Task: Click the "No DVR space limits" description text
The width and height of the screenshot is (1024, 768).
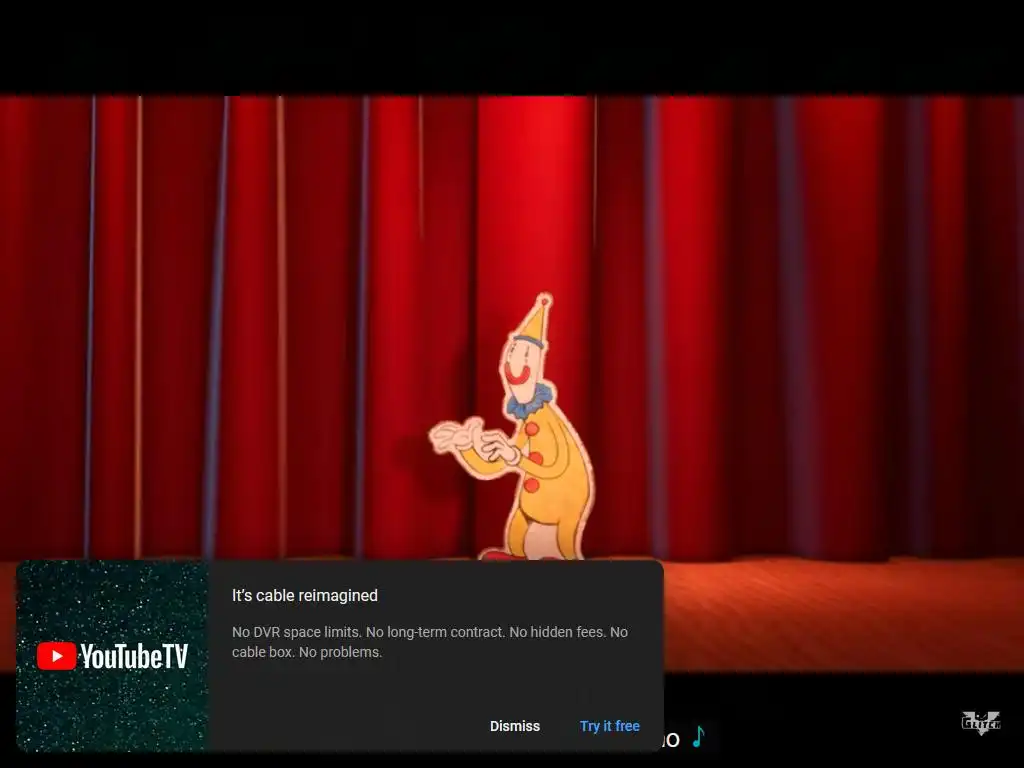Action: coord(430,642)
